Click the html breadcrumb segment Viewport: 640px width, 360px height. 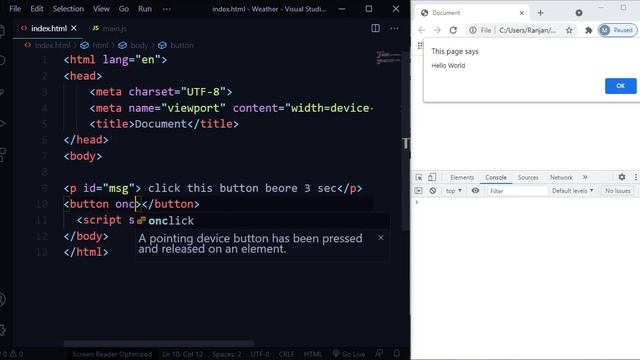[x=95, y=45]
